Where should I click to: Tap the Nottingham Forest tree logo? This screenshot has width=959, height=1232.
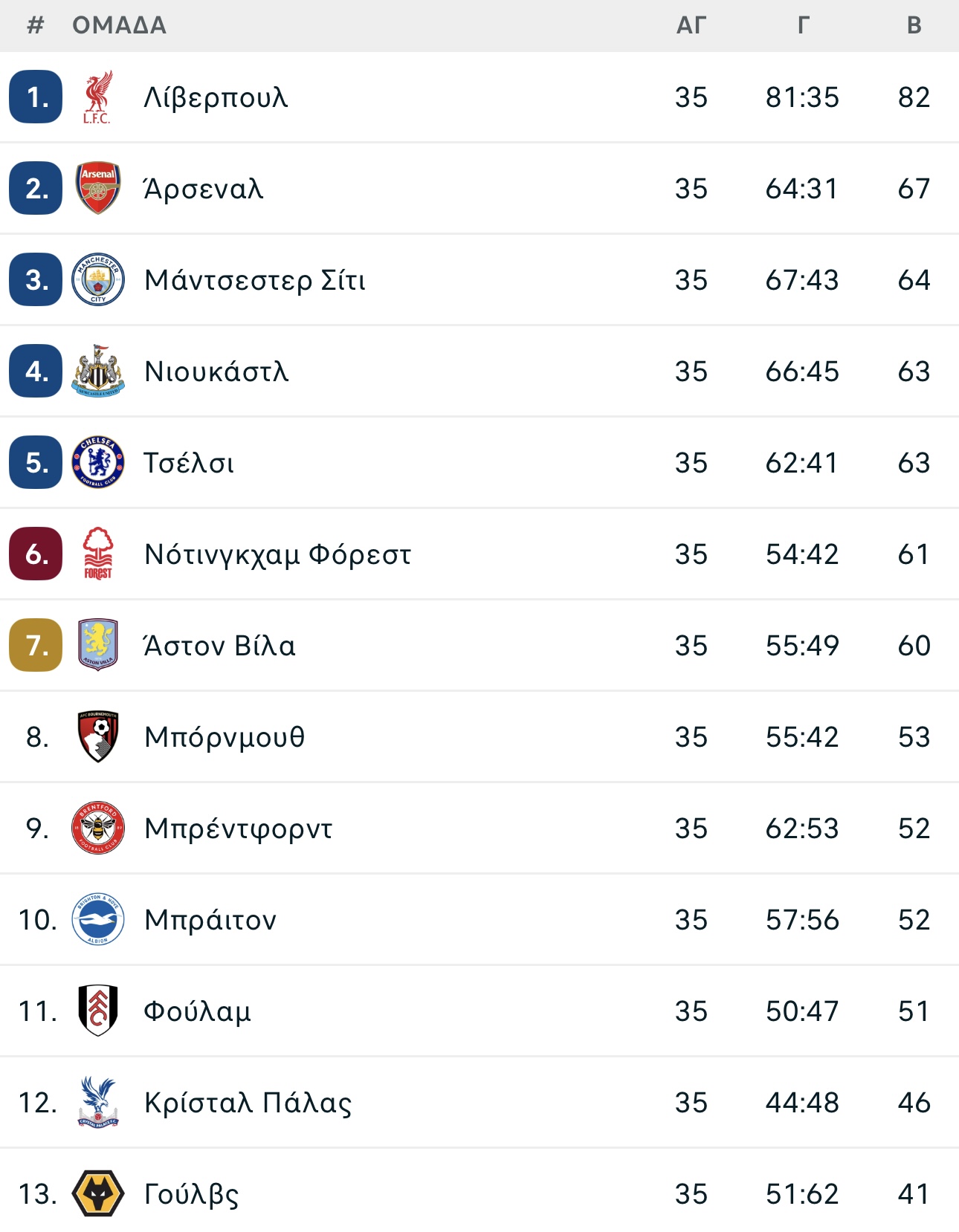(x=98, y=554)
